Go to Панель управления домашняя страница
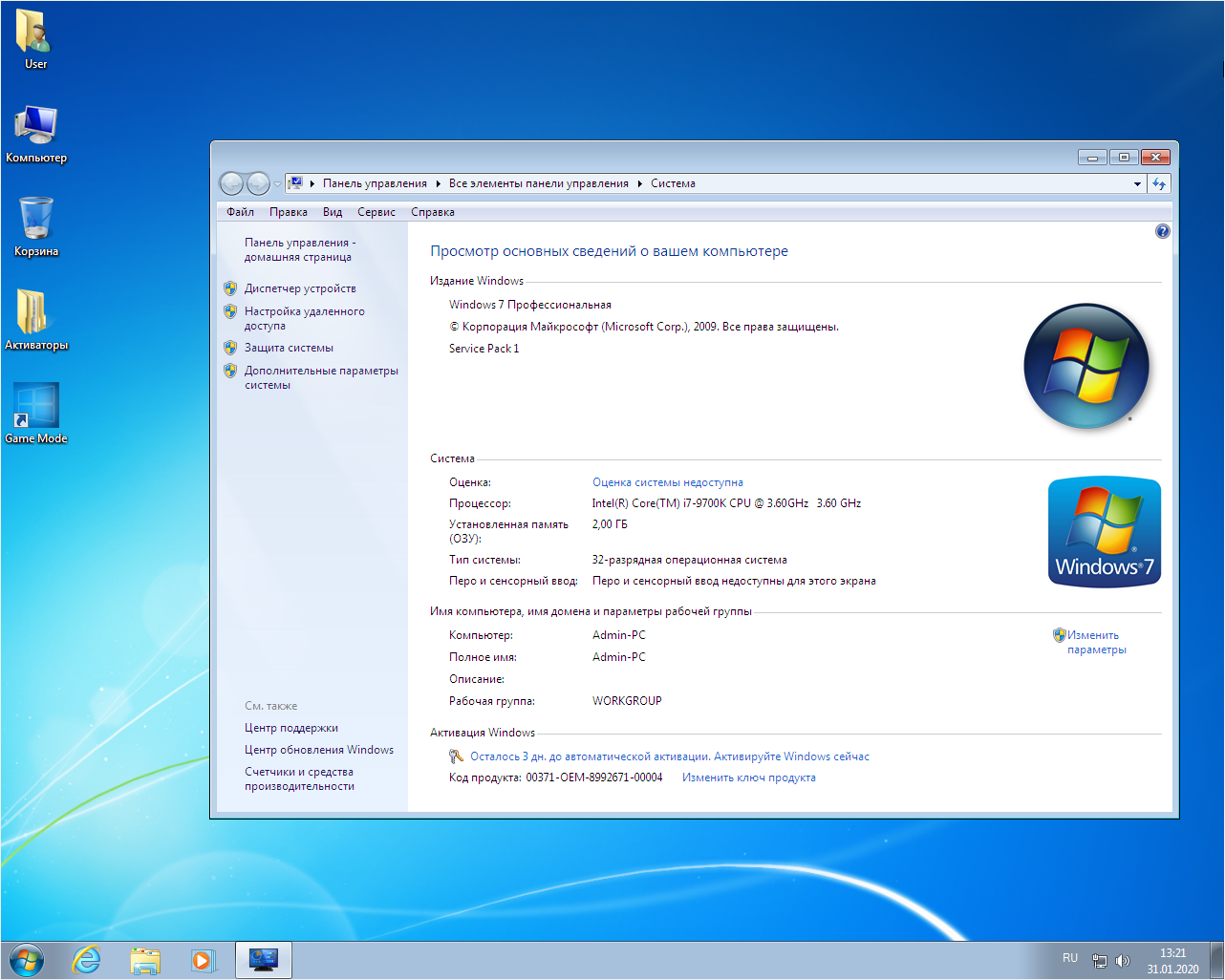This screenshot has height=980, width=1225. pos(299,250)
